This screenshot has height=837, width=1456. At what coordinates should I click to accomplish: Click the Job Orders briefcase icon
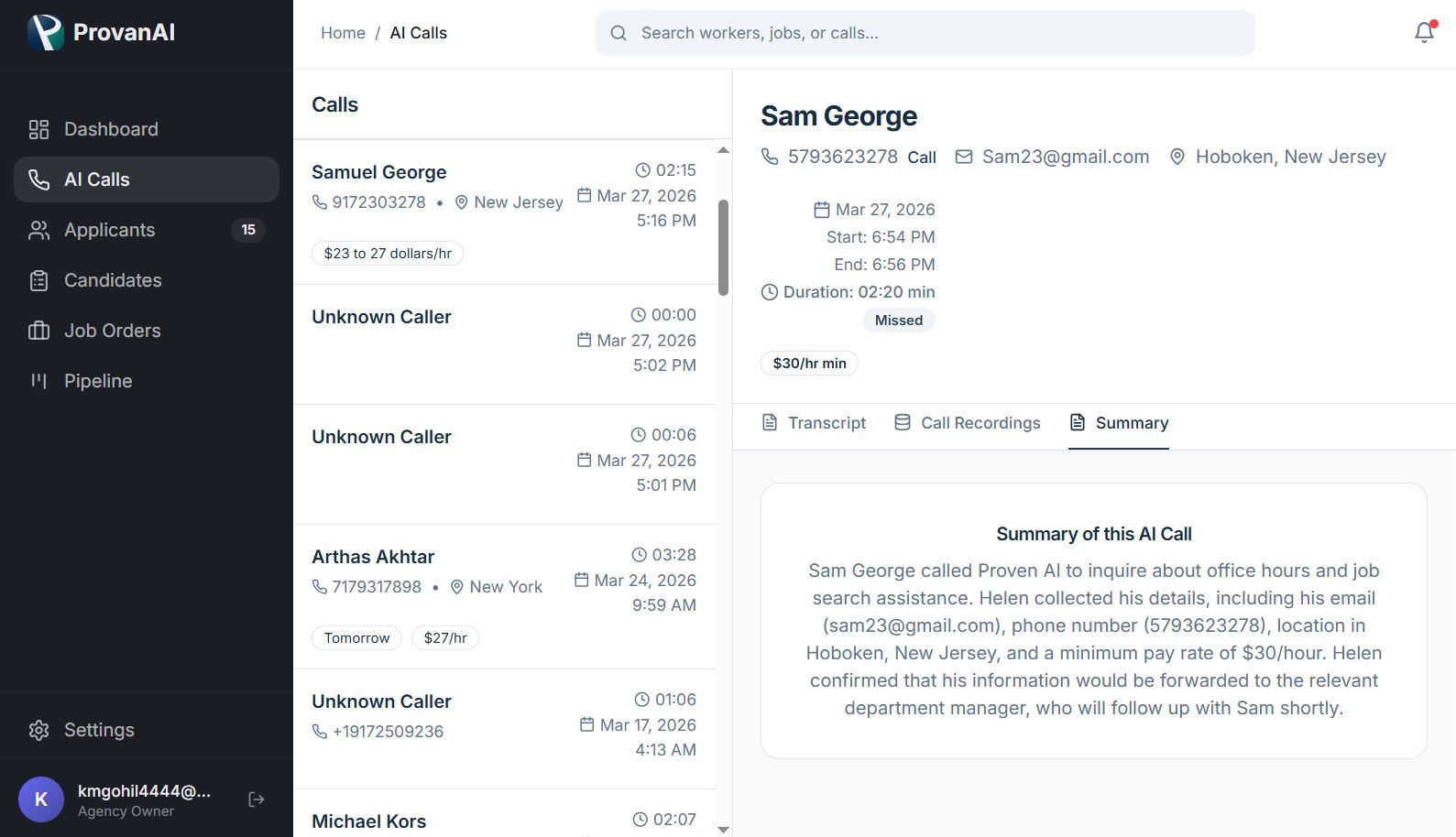coord(38,331)
